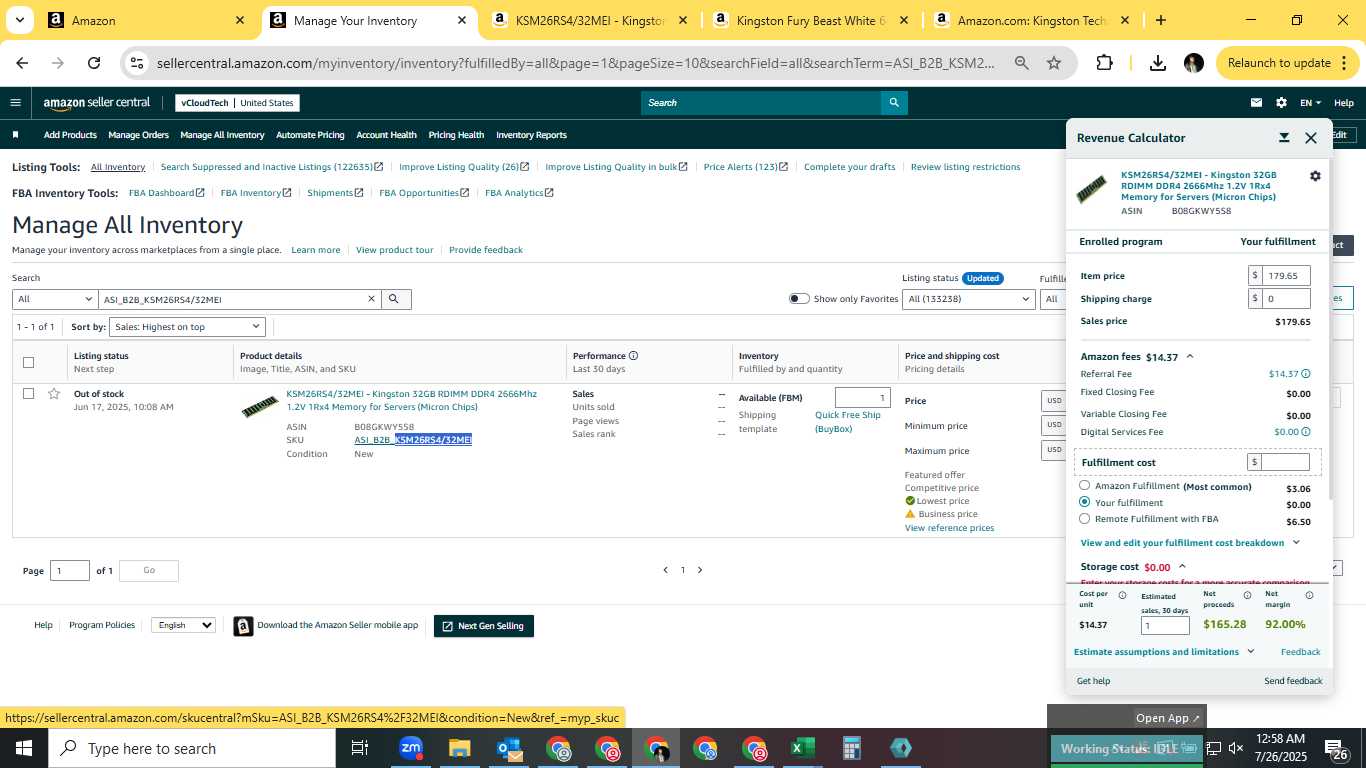The image size is (1366, 768).
Task: Select Amazon Fulfillment radio option
Action: (1085, 485)
